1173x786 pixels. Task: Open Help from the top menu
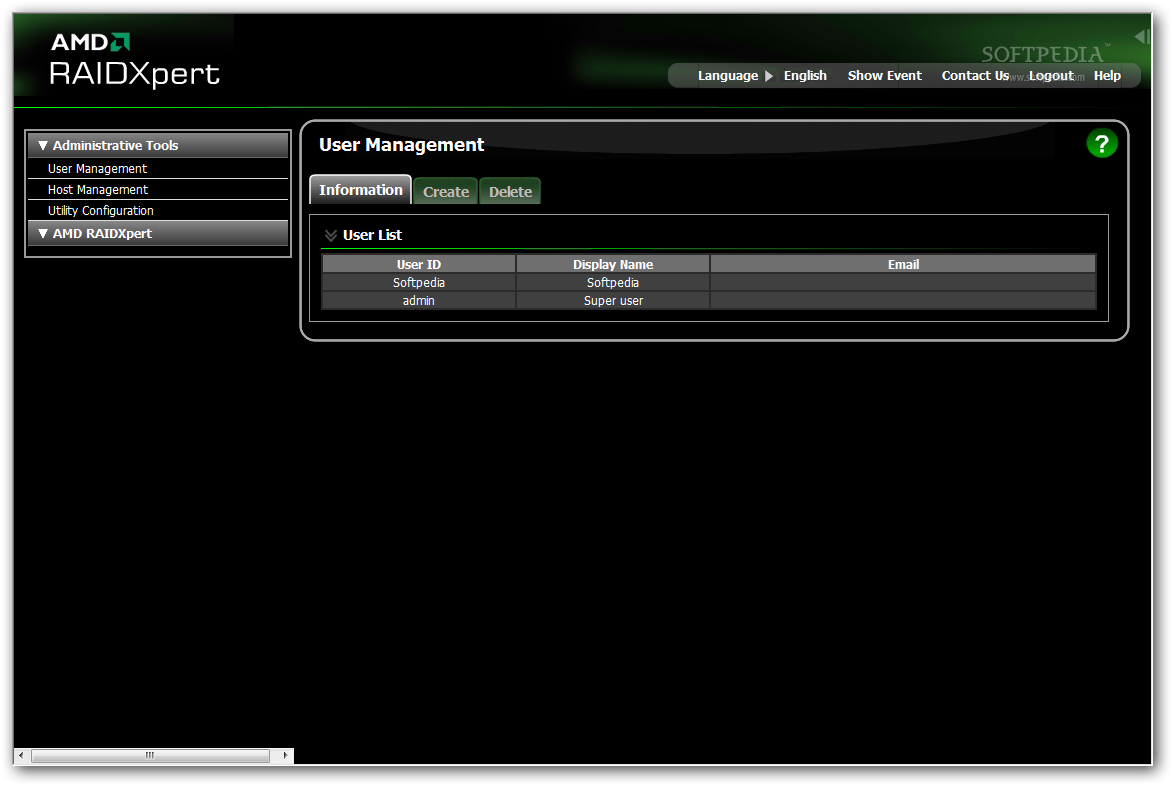click(1107, 76)
